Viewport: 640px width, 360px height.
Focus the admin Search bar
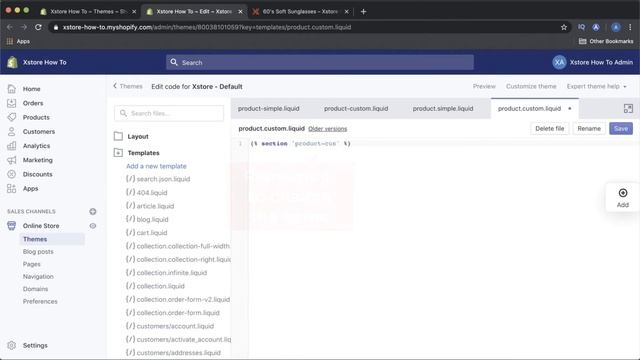coord(320,62)
